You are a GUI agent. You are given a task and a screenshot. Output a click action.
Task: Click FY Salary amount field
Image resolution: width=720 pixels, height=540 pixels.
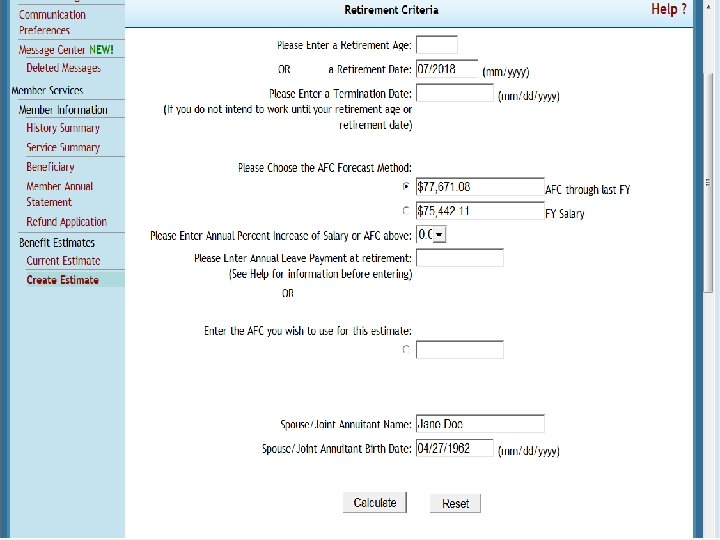(480, 211)
